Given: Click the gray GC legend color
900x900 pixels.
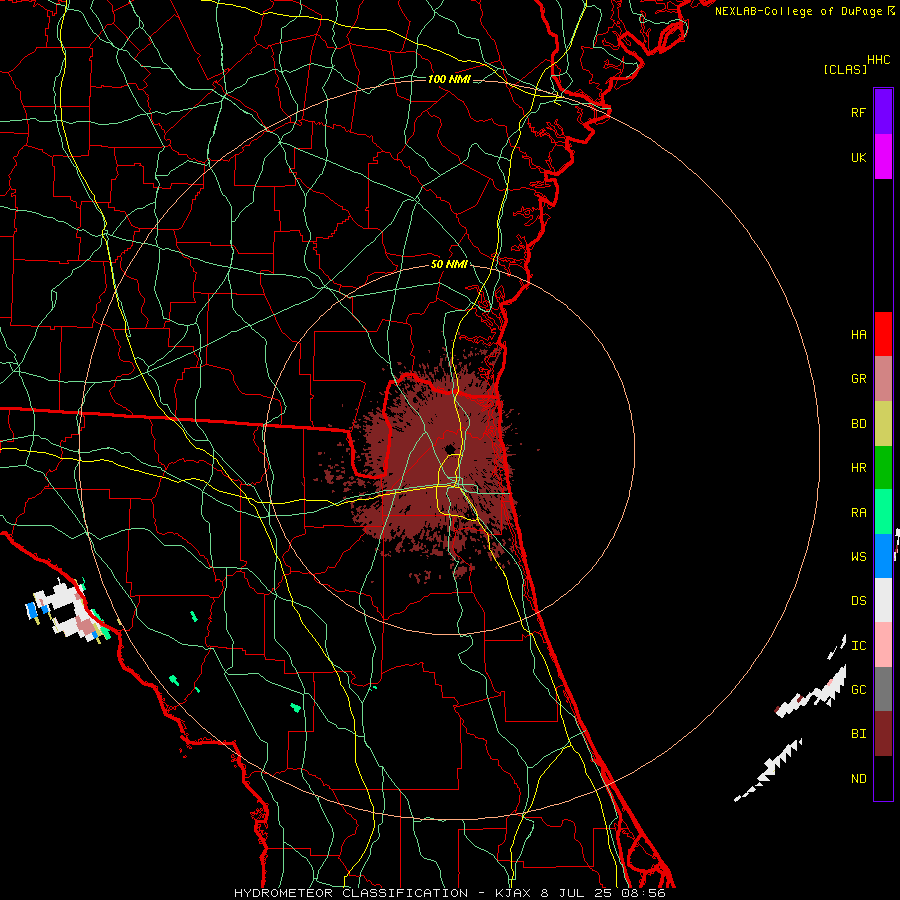Looking at the screenshot, I should [883, 689].
